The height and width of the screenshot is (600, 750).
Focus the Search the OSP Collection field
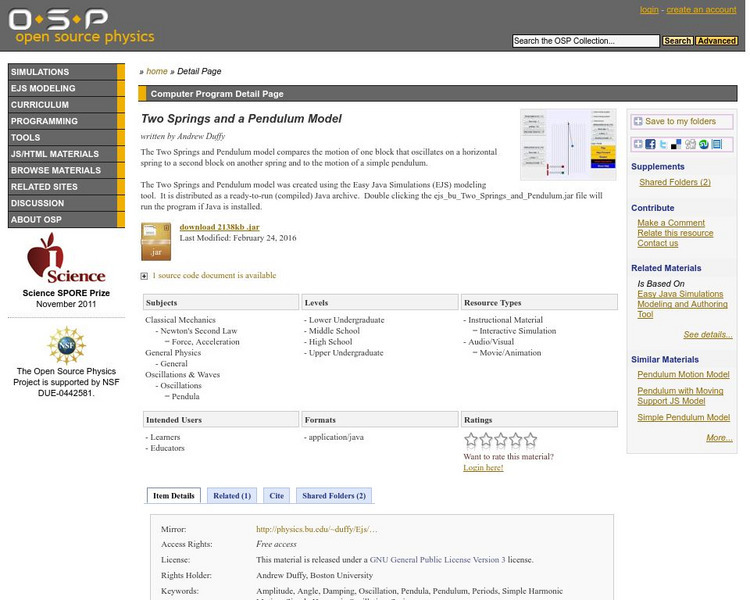(x=585, y=41)
